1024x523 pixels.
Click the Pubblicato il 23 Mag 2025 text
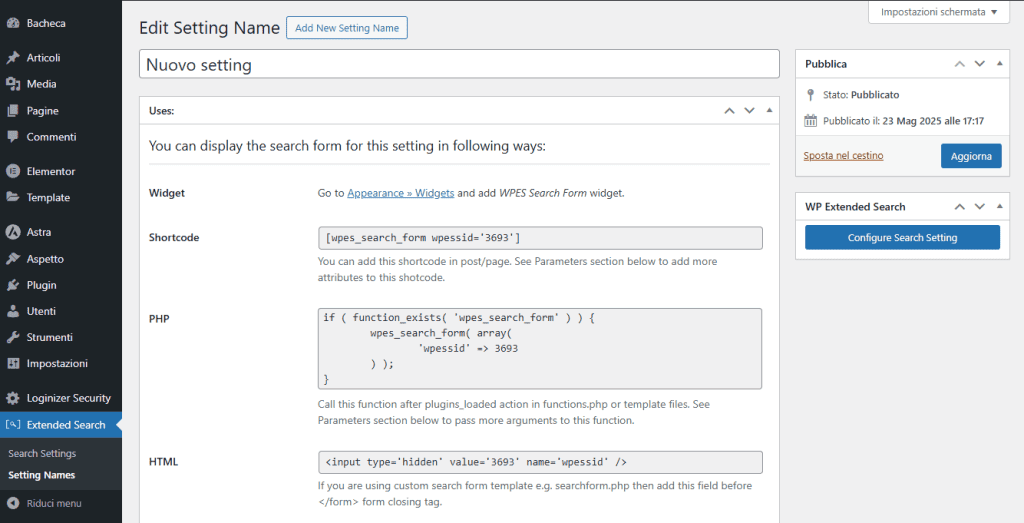pyautogui.click(x=903, y=121)
